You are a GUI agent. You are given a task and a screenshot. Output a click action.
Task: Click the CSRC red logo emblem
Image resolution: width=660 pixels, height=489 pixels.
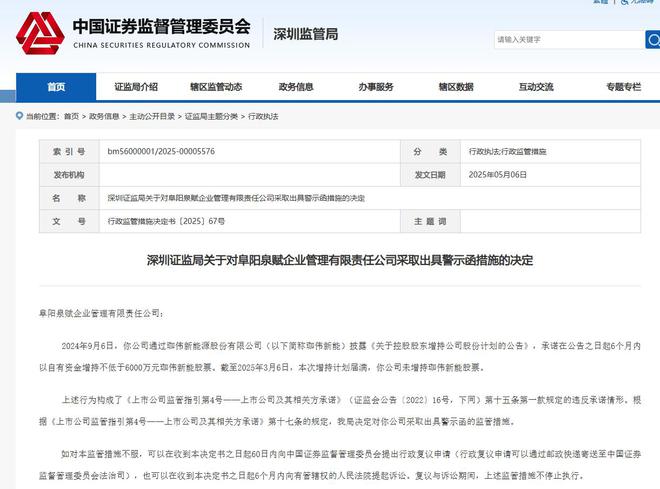40,33
